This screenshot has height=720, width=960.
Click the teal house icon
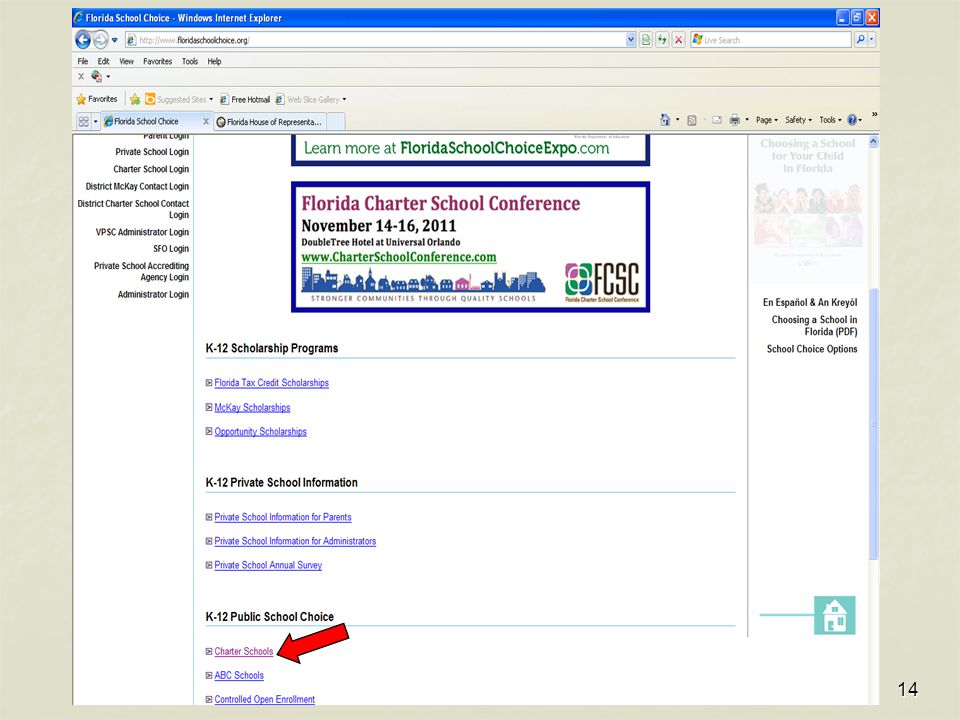pyautogui.click(x=834, y=615)
